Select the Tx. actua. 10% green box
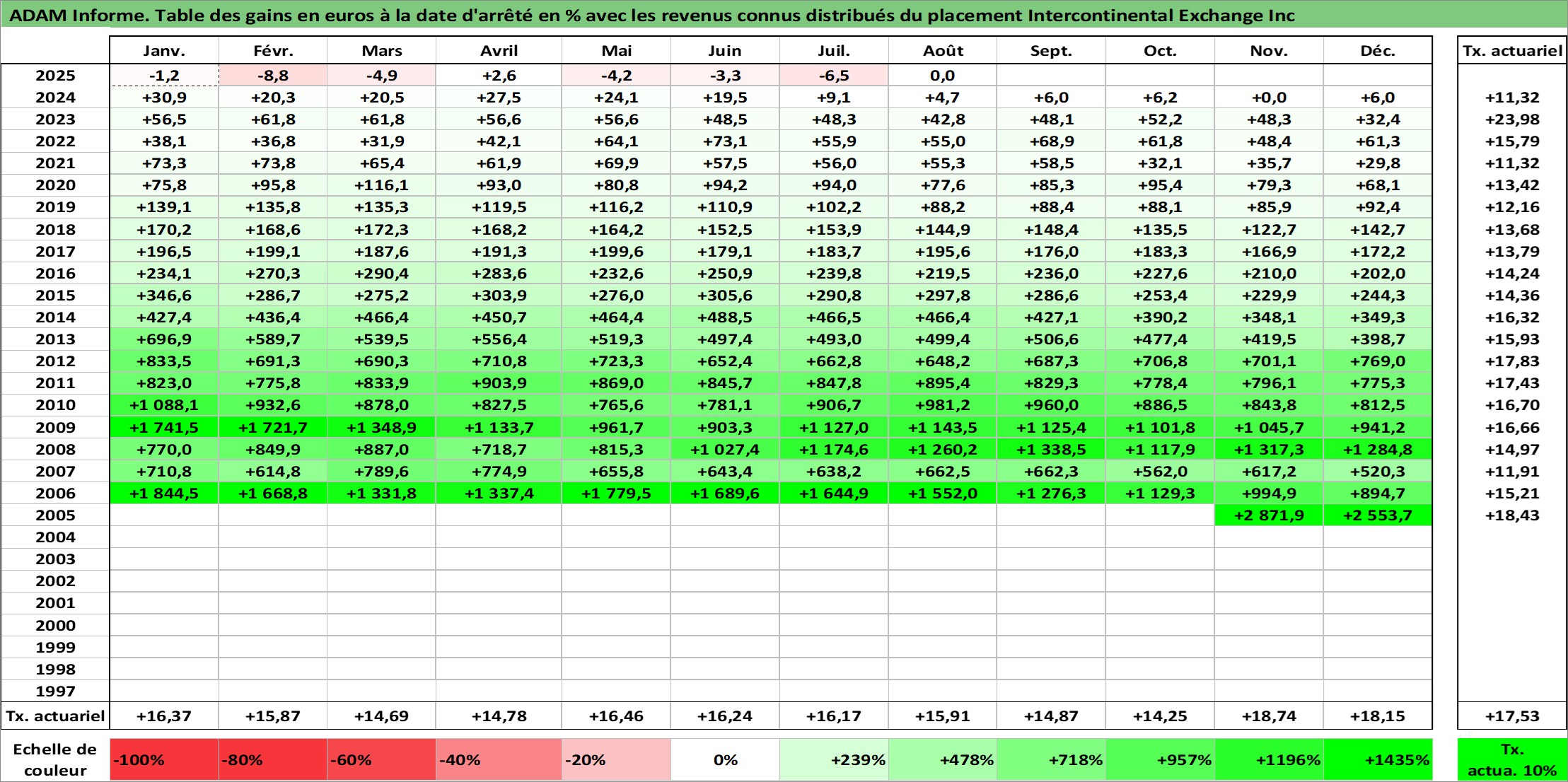The image size is (1568, 782). click(x=1512, y=760)
